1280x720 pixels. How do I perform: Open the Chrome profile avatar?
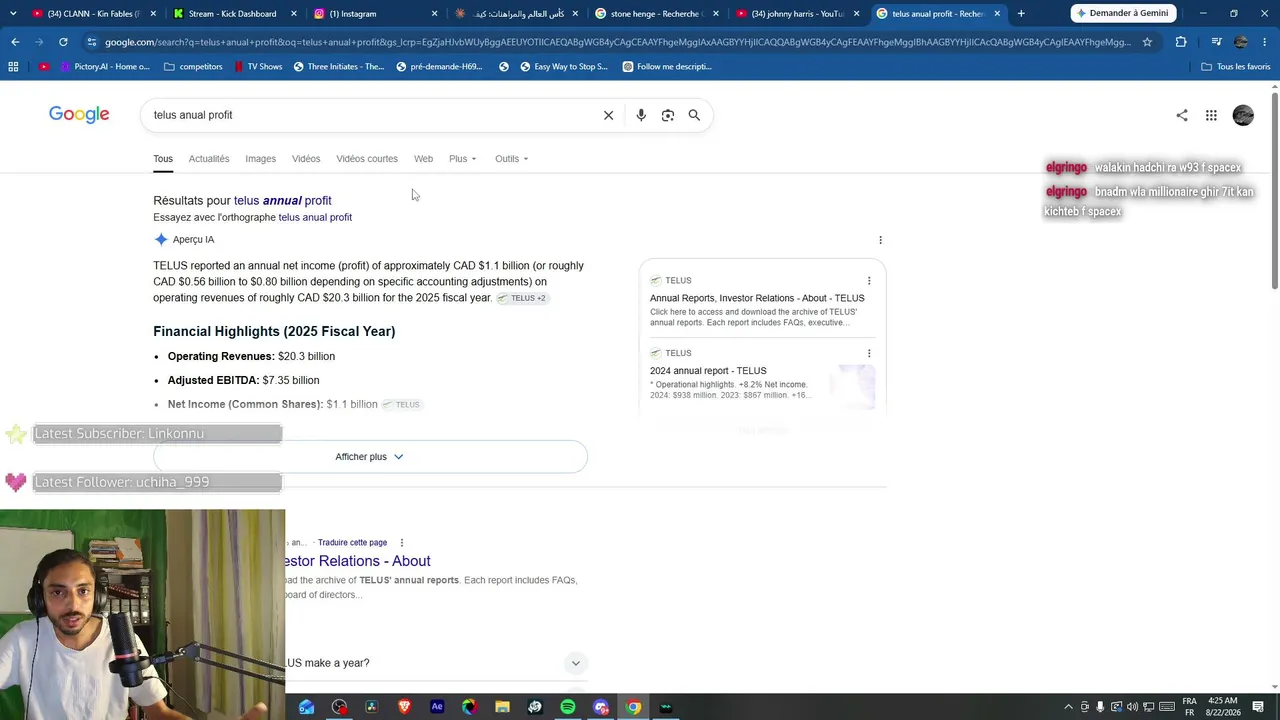click(x=1241, y=42)
